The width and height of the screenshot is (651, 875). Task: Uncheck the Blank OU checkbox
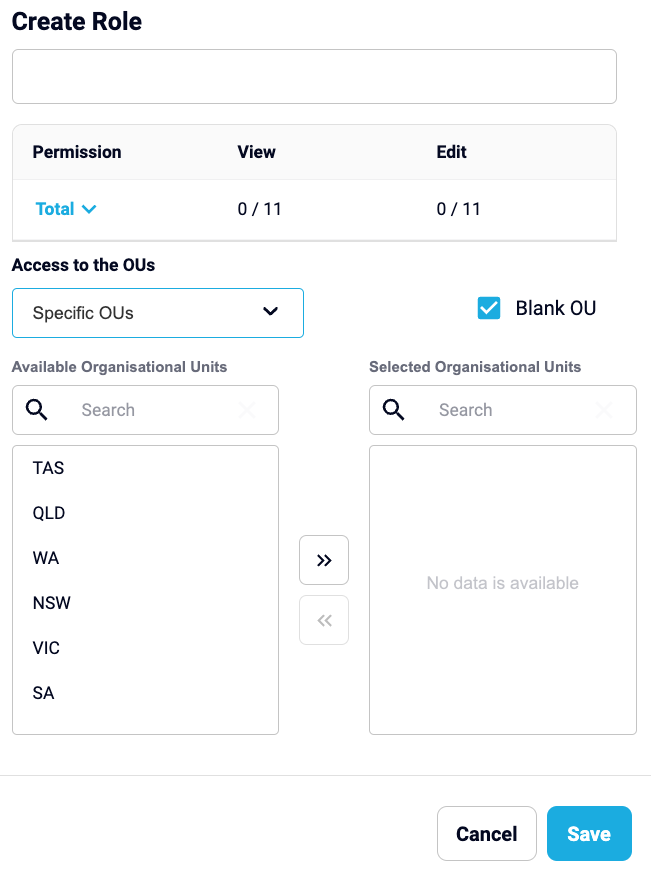(489, 308)
